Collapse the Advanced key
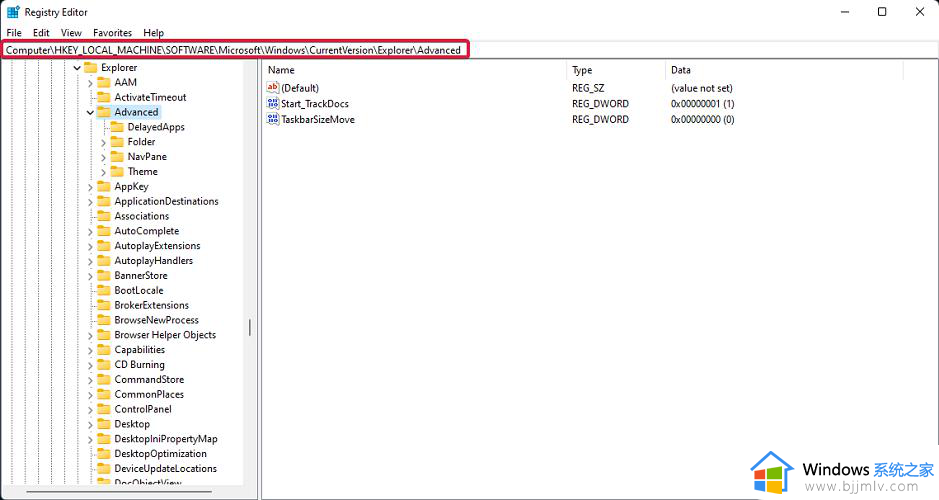Image resolution: width=939 pixels, height=500 pixels. tap(90, 113)
